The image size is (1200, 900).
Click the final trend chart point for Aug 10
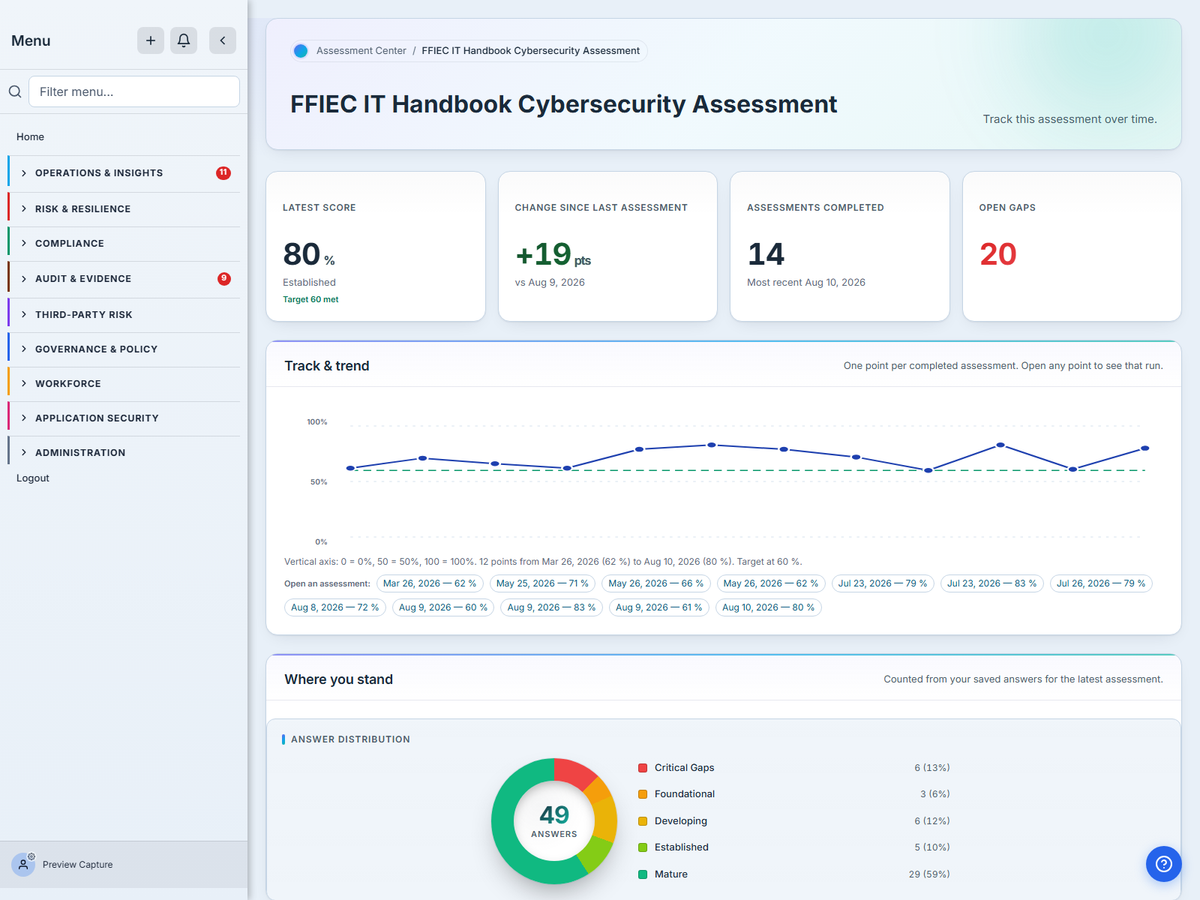pyautogui.click(x=1145, y=448)
